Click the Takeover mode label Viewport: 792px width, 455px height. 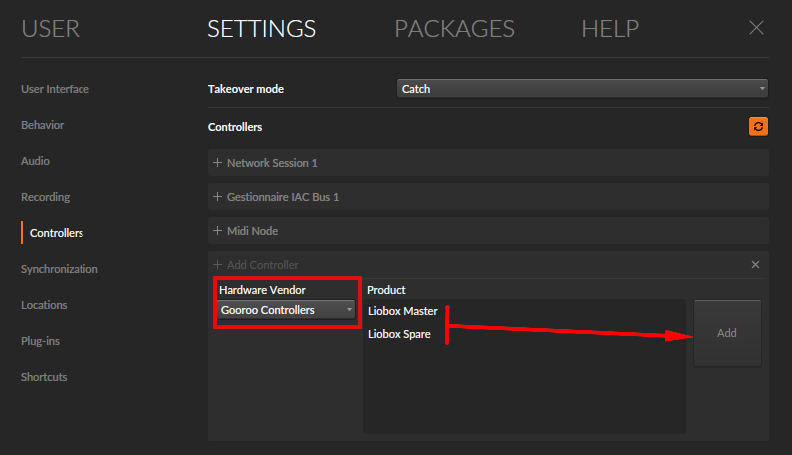coord(245,89)
